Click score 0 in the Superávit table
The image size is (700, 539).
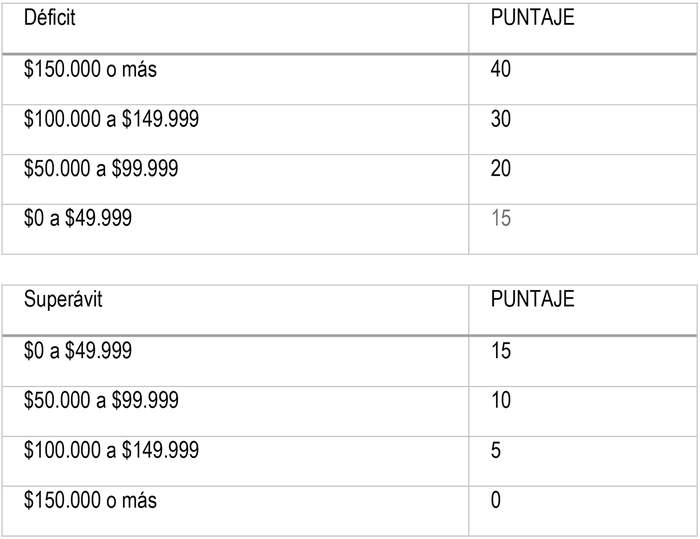click(x=496, y=500)
